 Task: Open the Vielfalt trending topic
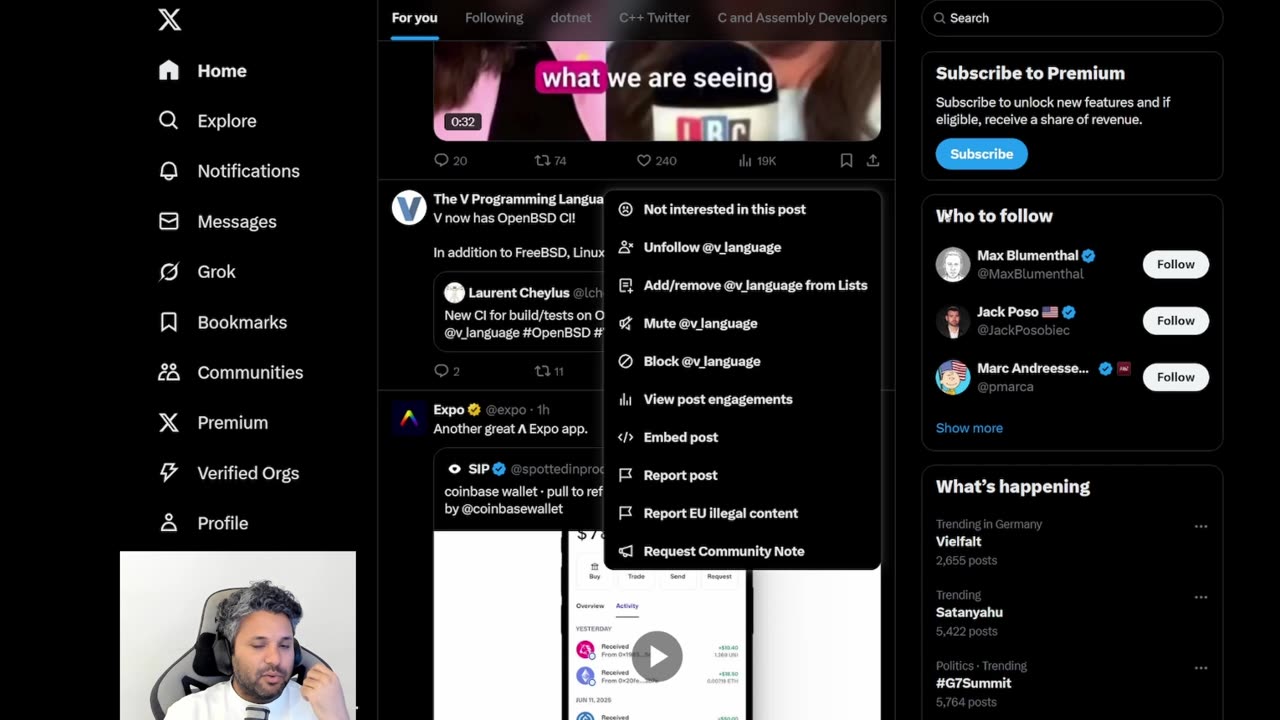(x=959, y=542)
